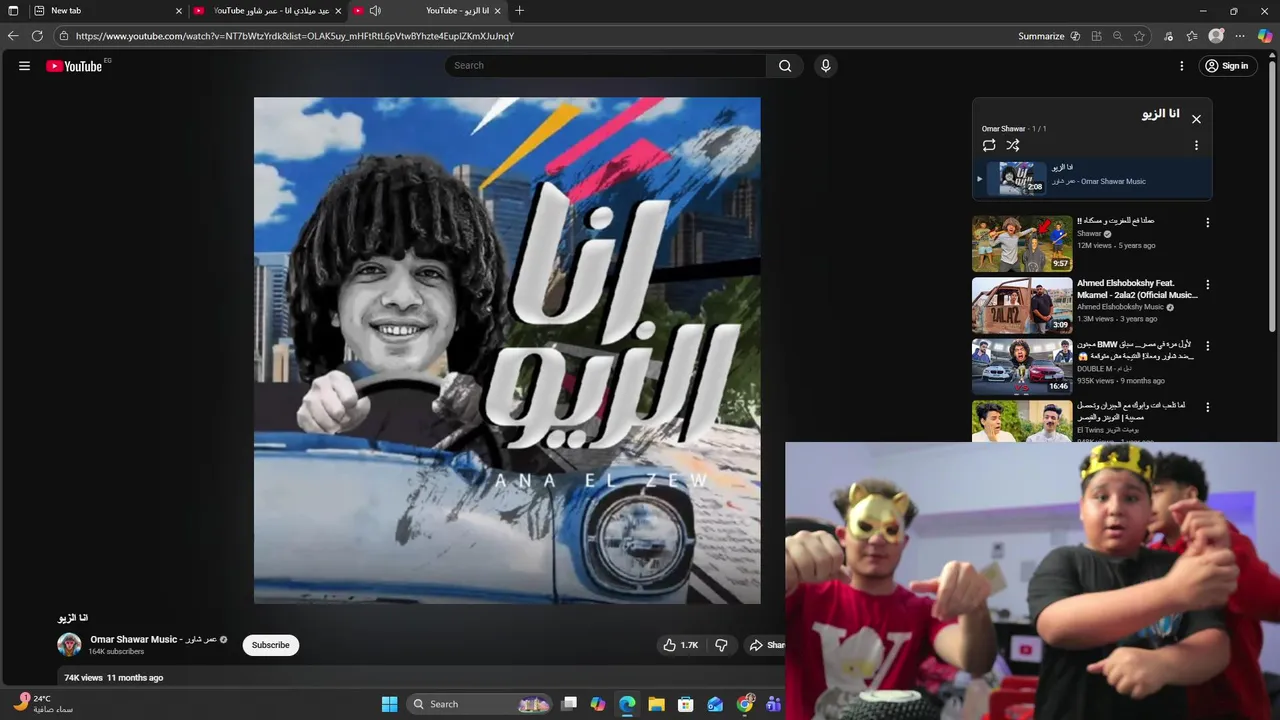The height and width of the screenshot is (720, 1280).
Task: Start voice search with microphone icon
Action: point(825,66)
